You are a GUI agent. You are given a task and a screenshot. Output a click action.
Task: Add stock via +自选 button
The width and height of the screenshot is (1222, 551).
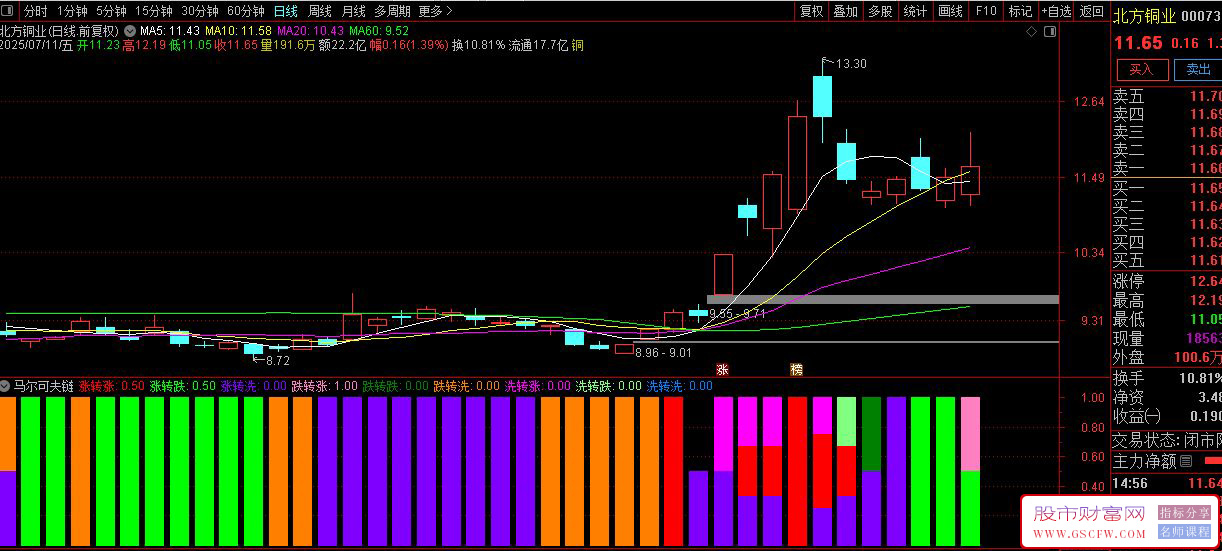pos(1057,11)
